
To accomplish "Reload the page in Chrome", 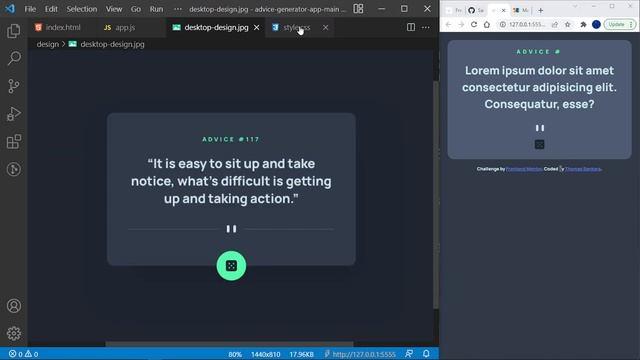I will tap(474, 24).
